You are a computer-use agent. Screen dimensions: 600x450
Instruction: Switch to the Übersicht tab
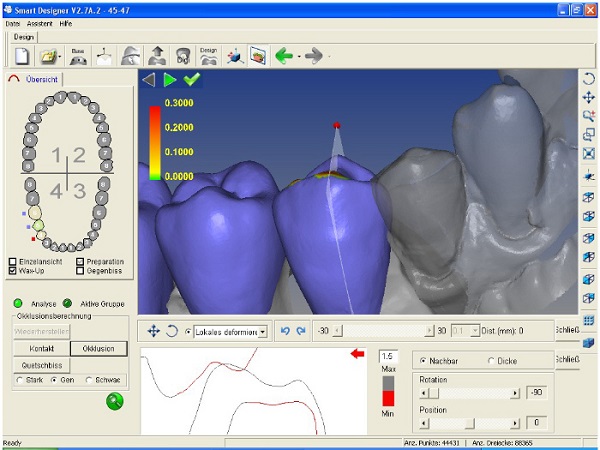(x=40, y=80)
